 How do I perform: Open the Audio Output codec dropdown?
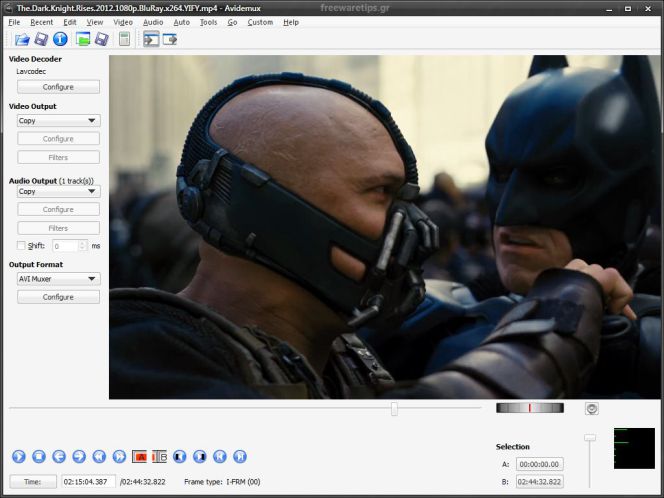(58, 191)
